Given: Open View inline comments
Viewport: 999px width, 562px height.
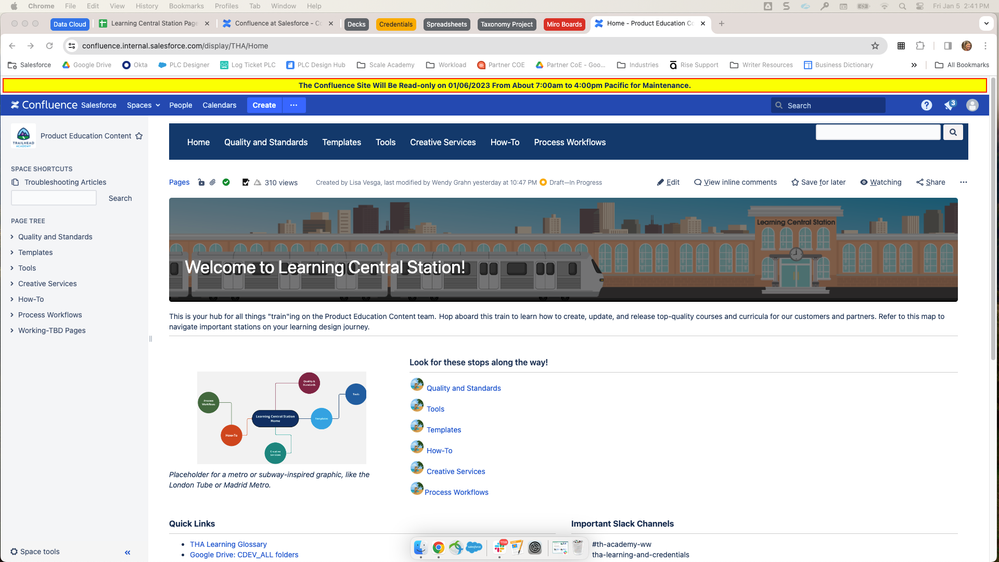Looking at the screenshot, I should pos(735,182).
